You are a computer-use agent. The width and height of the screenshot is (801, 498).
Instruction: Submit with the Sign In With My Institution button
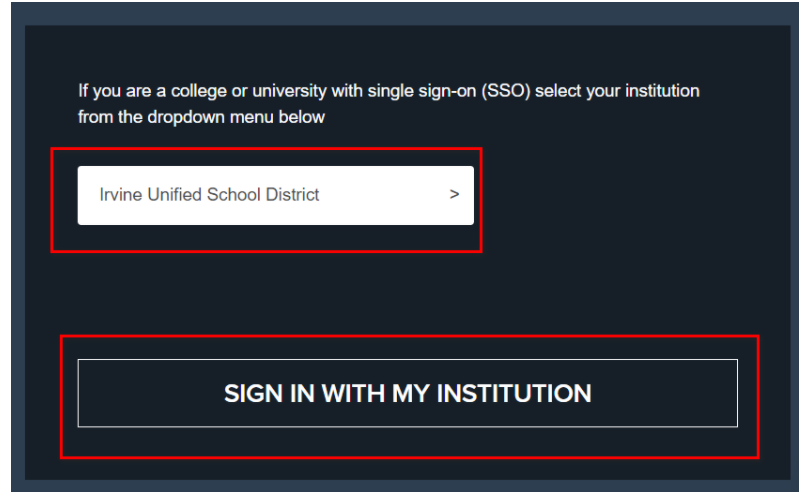coord(407,393)
